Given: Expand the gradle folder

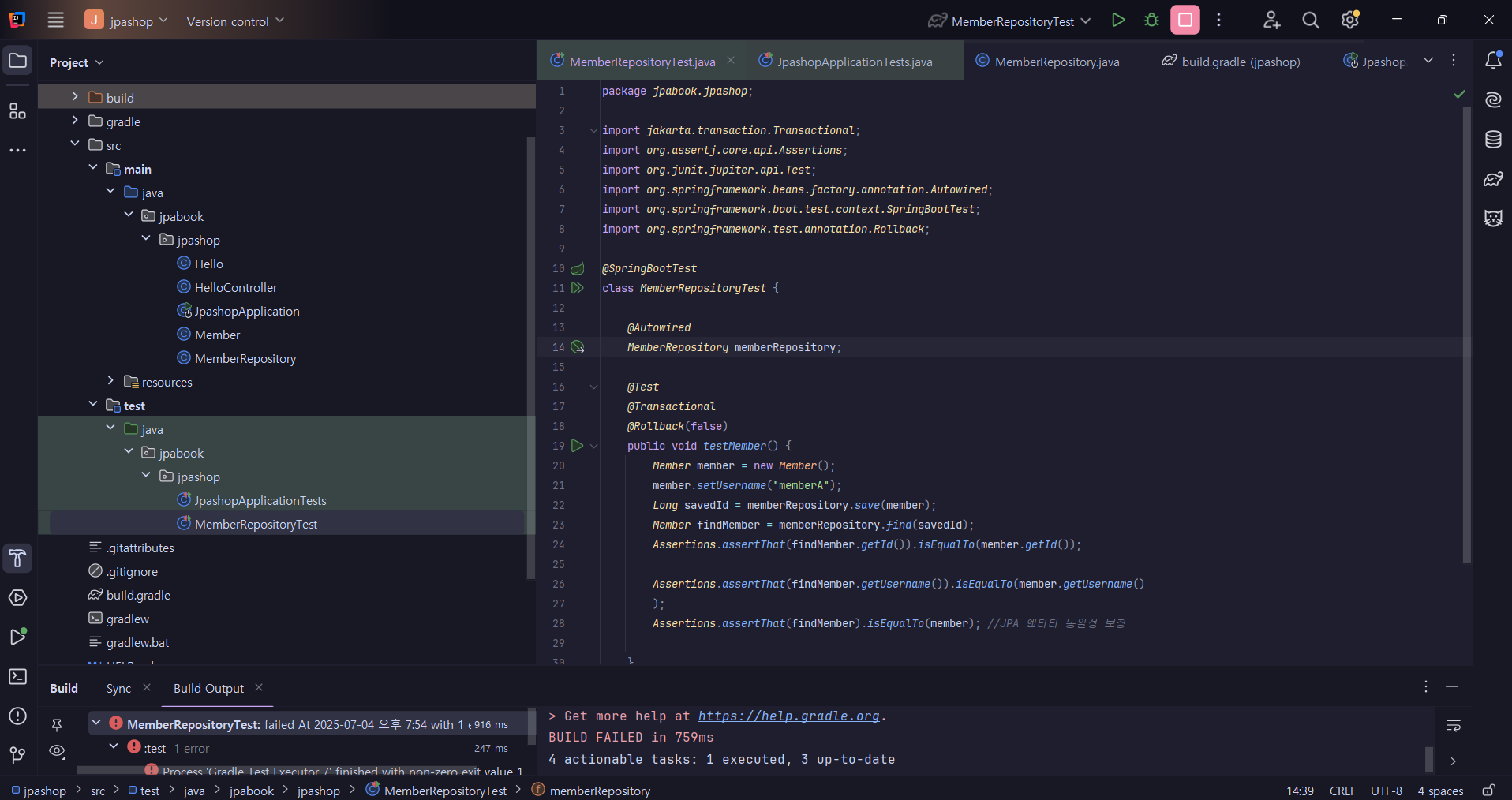Looking at the screenshot, I should 75,120.
